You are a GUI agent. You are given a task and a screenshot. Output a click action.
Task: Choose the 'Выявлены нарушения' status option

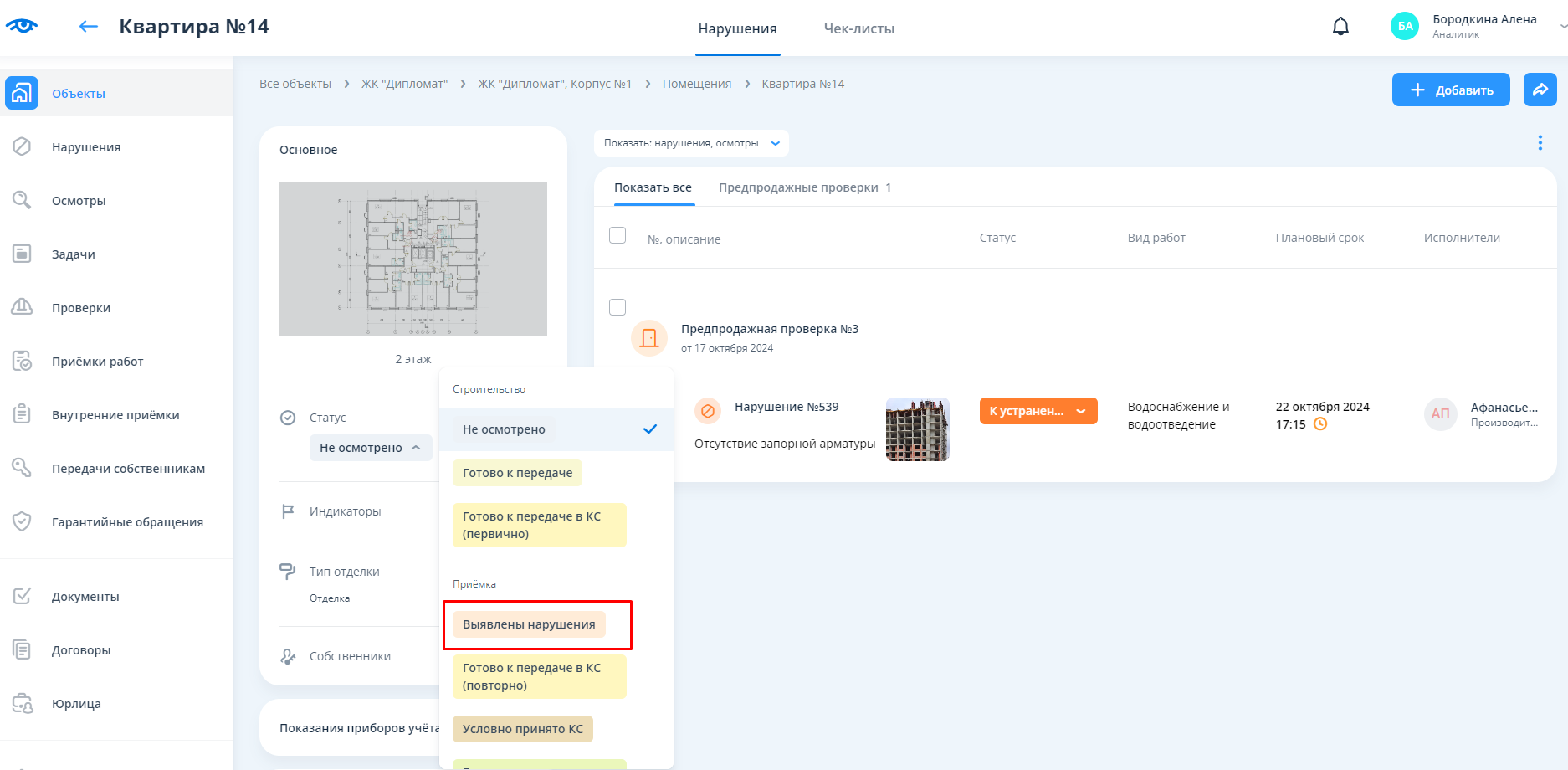point(529,624)
